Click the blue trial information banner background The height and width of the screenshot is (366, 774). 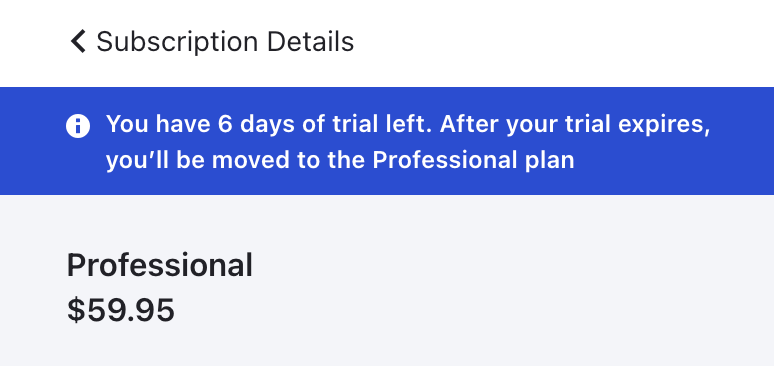coord(387,141)
